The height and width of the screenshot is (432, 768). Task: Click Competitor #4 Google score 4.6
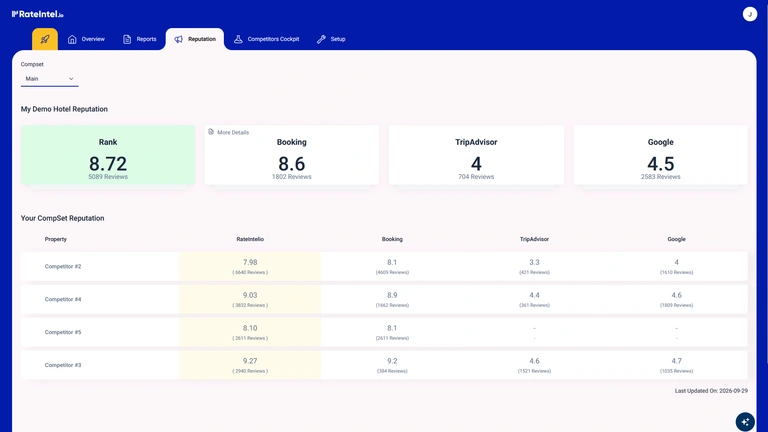click(676, 295)
